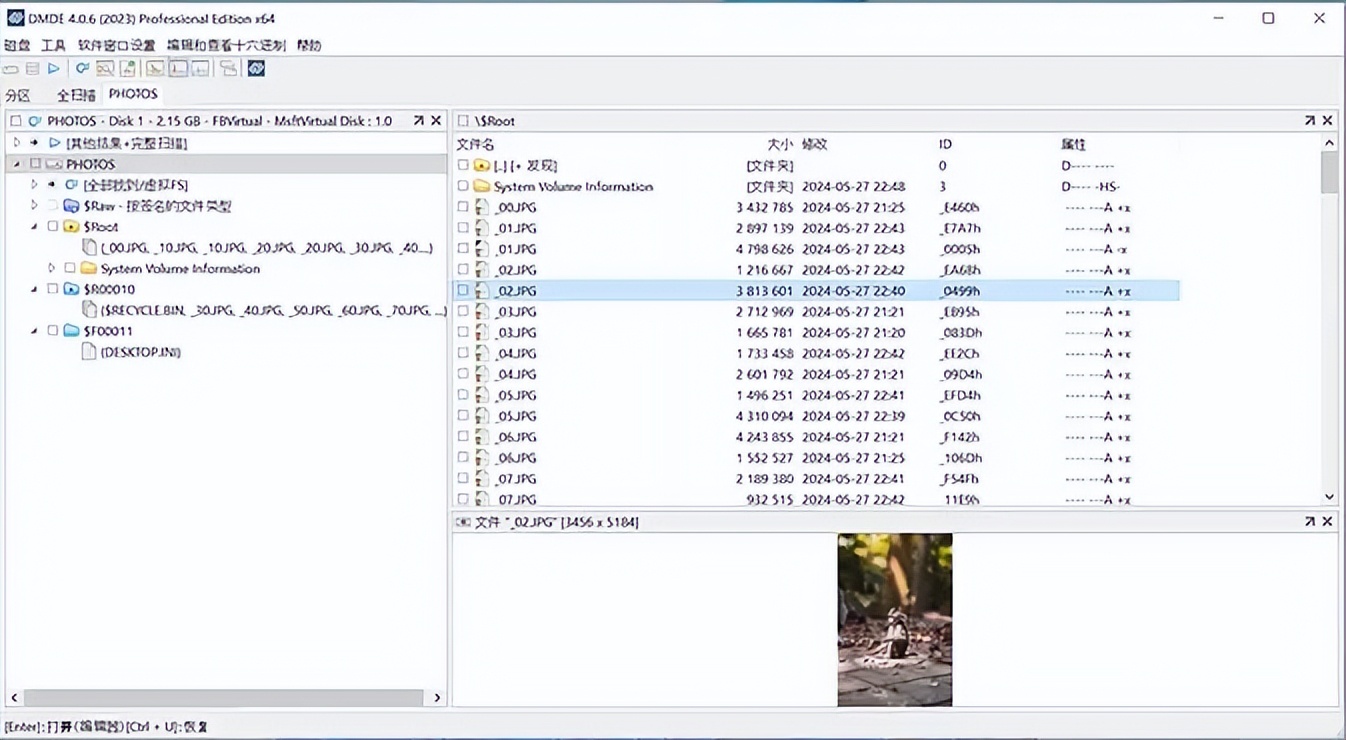Click the ID column header
This screenshot has width=1346, height=740.
[945, 144]
